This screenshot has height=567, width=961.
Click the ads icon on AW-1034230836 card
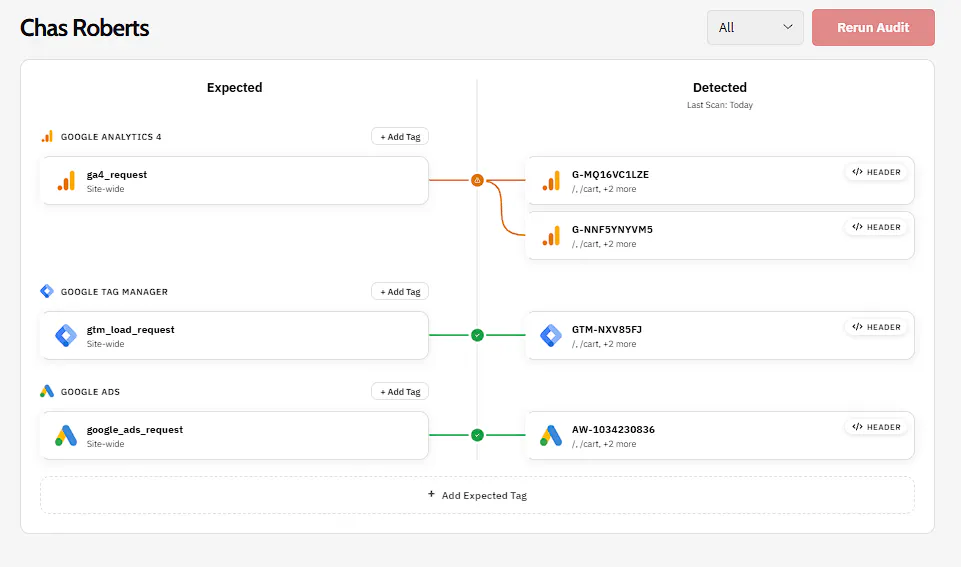point(551,436)
